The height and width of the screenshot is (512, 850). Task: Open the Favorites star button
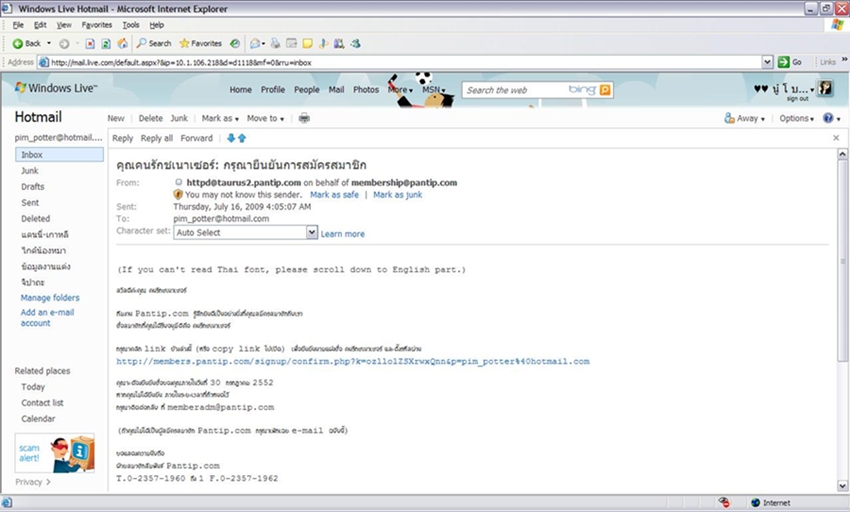(201, 43)
